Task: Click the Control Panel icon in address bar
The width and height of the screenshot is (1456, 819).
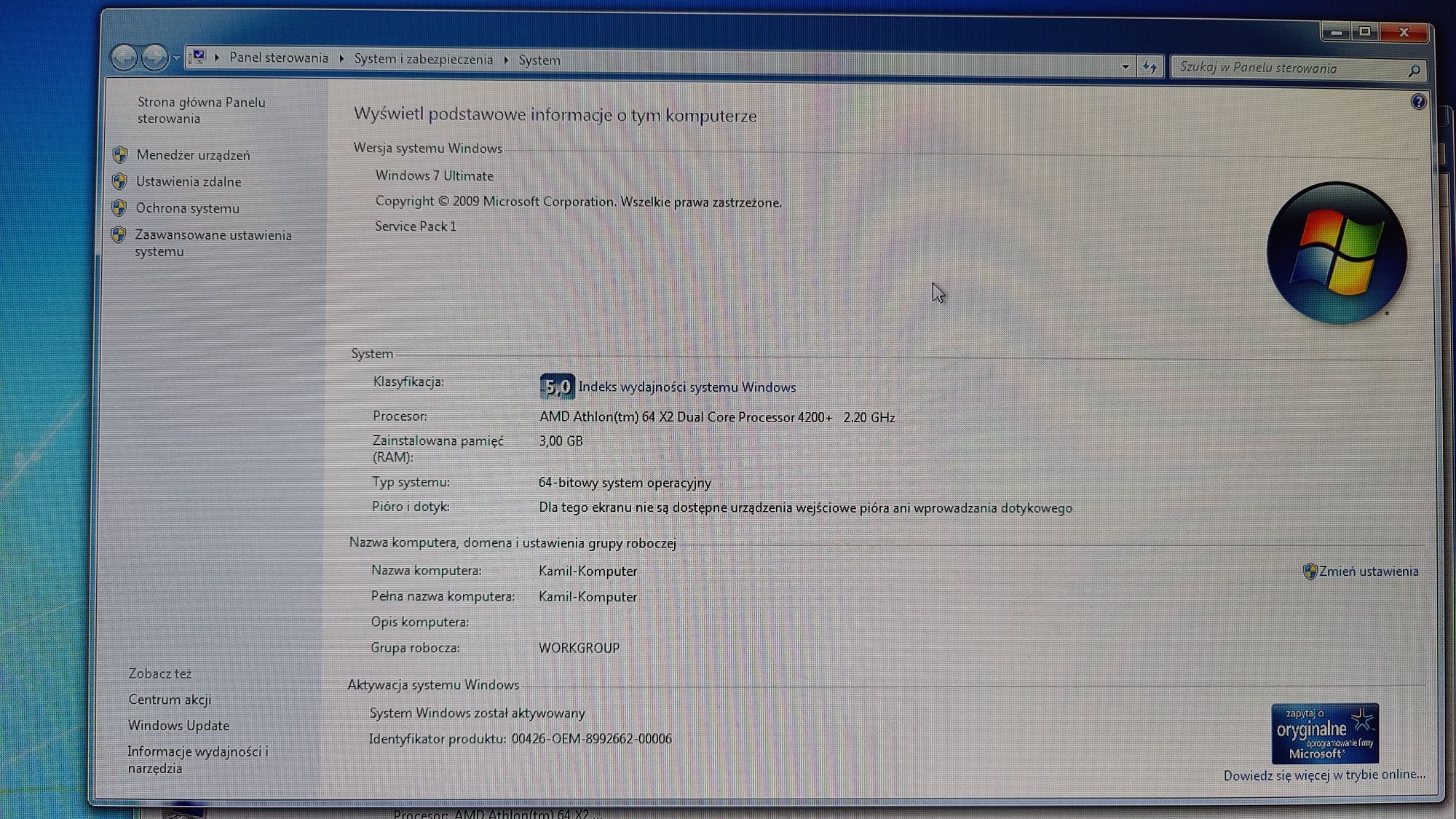Action: click(197, 57)
